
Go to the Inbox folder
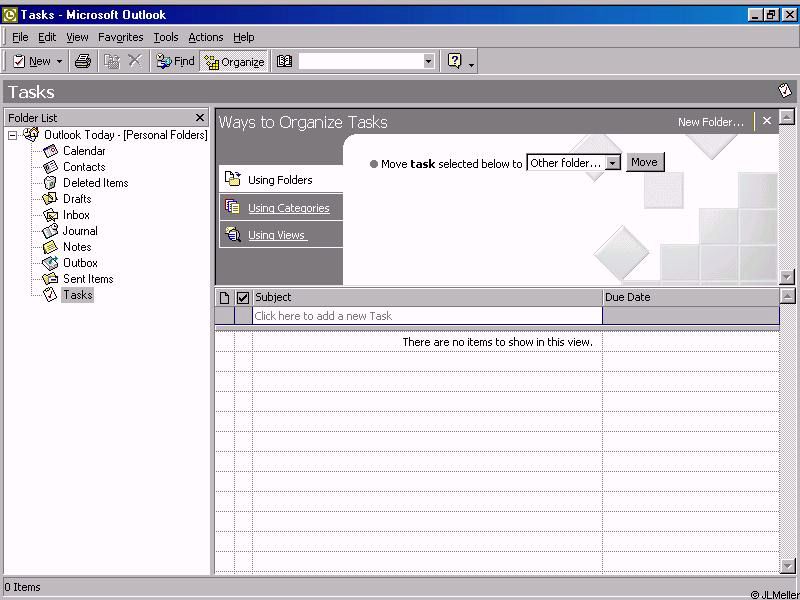coord(76,215)
